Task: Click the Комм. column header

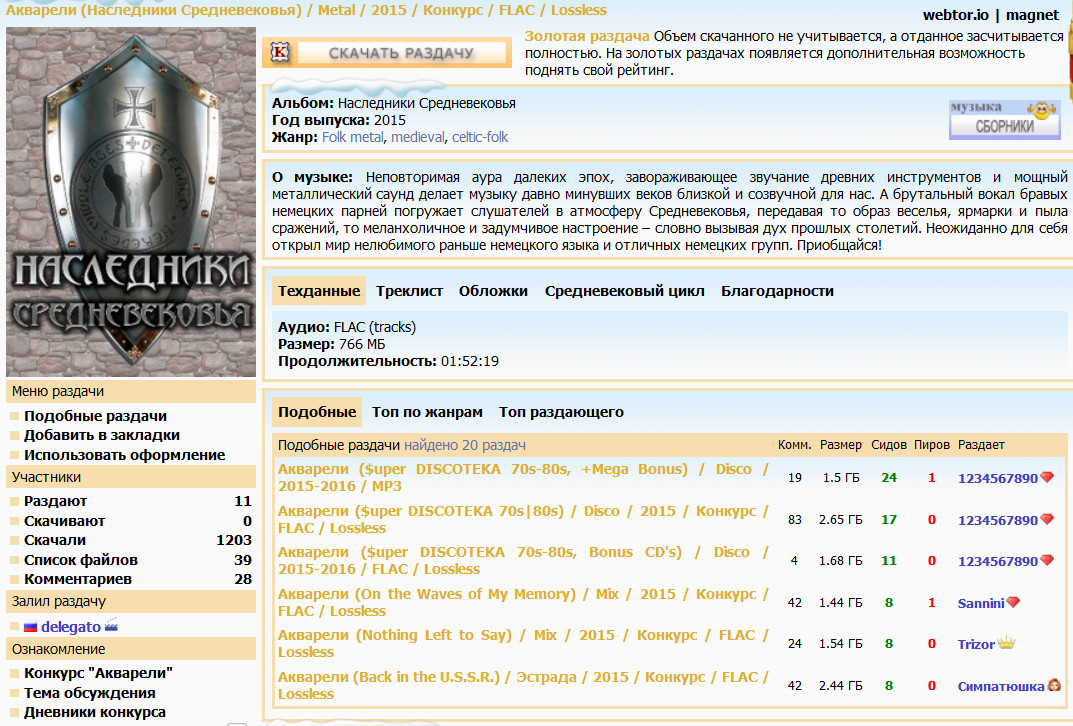Action: [794, 445]
